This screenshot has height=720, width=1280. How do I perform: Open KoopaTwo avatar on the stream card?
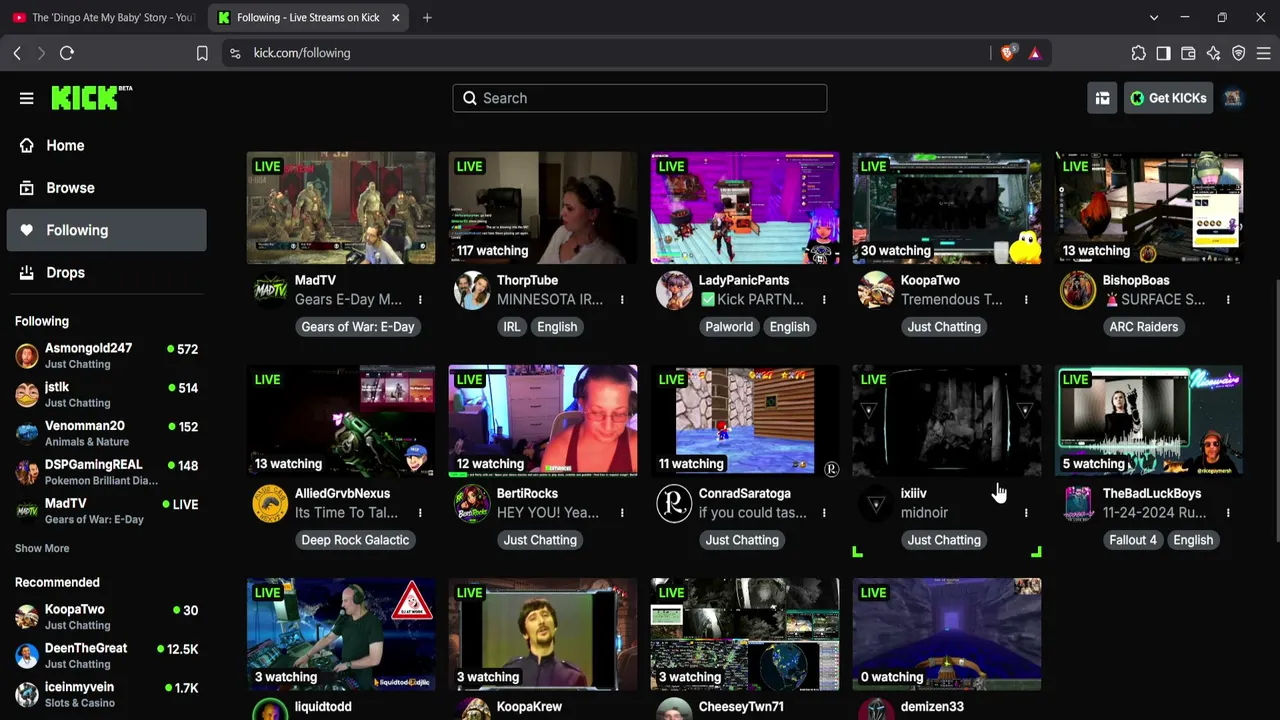pos(876,291)
